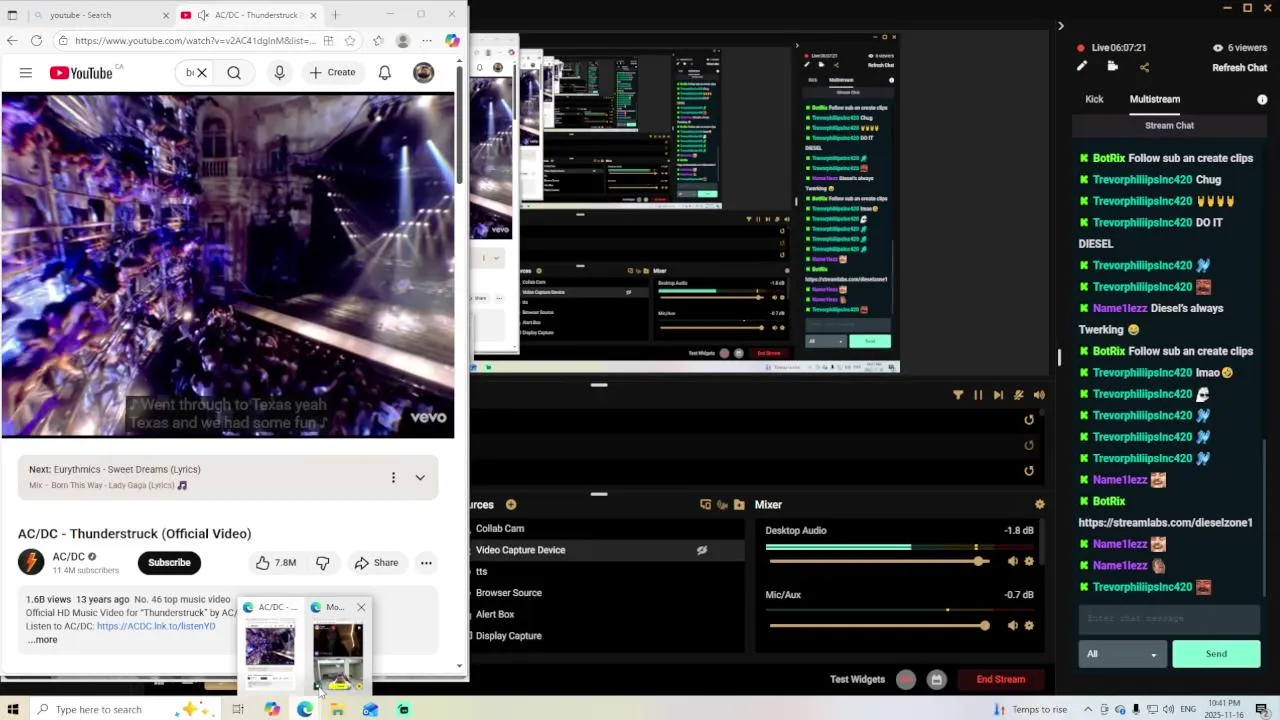Select the Collab Cam source
This screenshot has height=720, width=1280.
click(500, 529)
